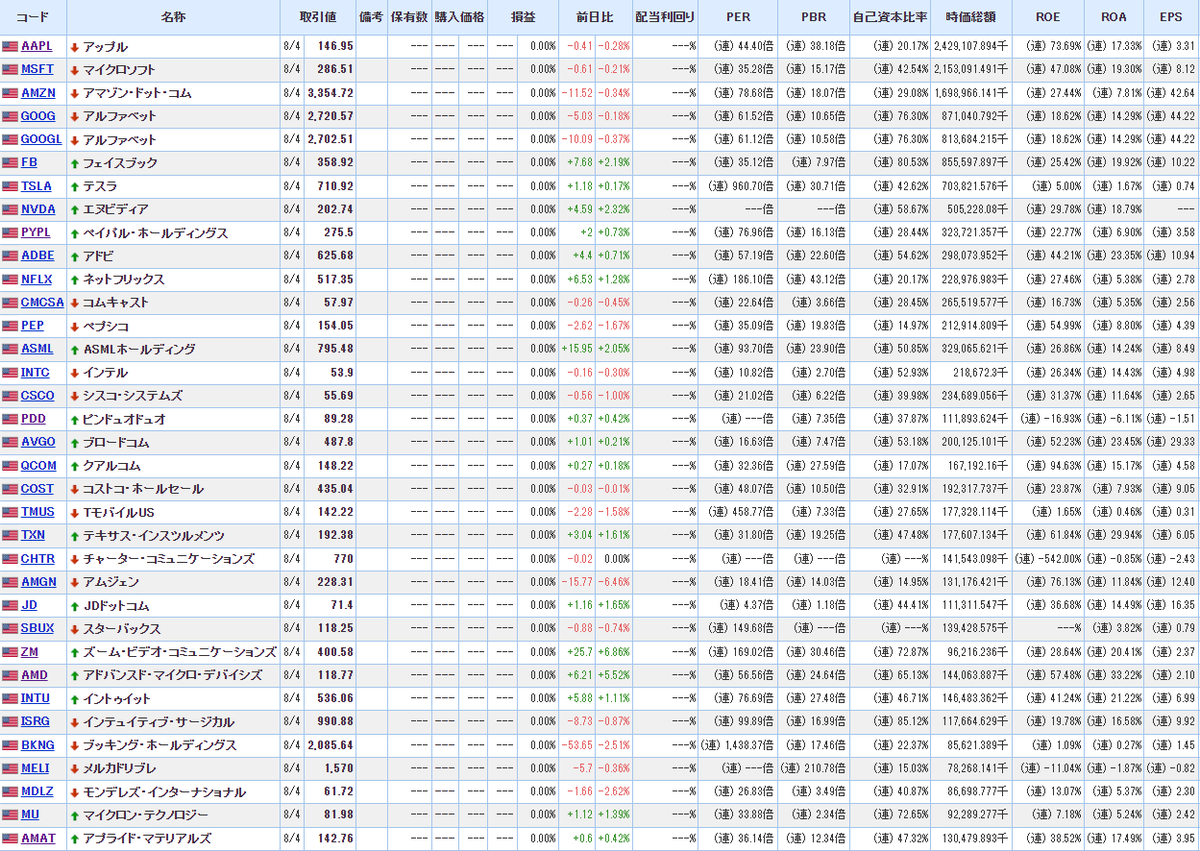
Task: Open the PYPL ticker link
Action: (x=36, y=232)
